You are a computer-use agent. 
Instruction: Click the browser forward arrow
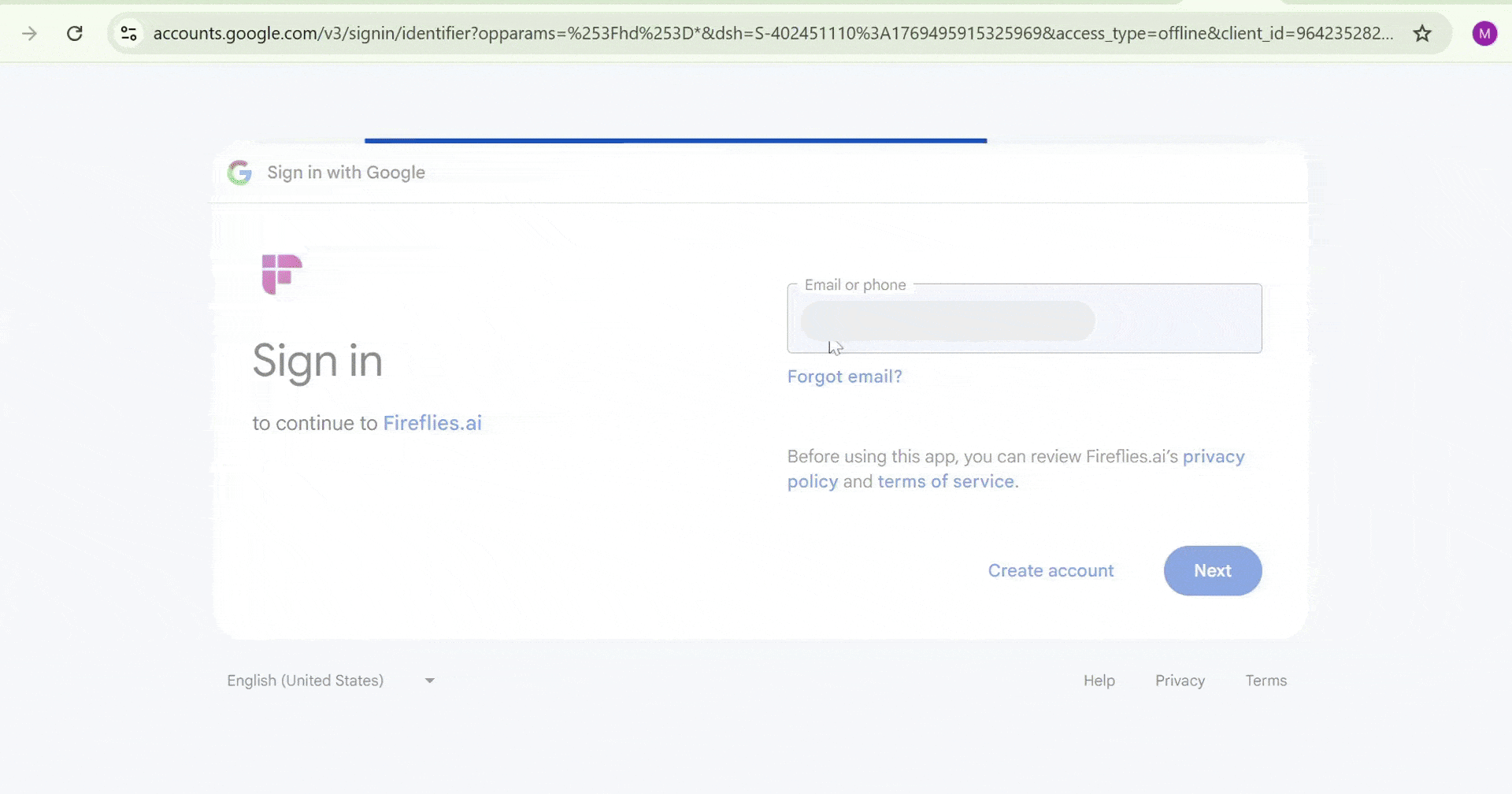pyautogui.click(x=29, y=33)
